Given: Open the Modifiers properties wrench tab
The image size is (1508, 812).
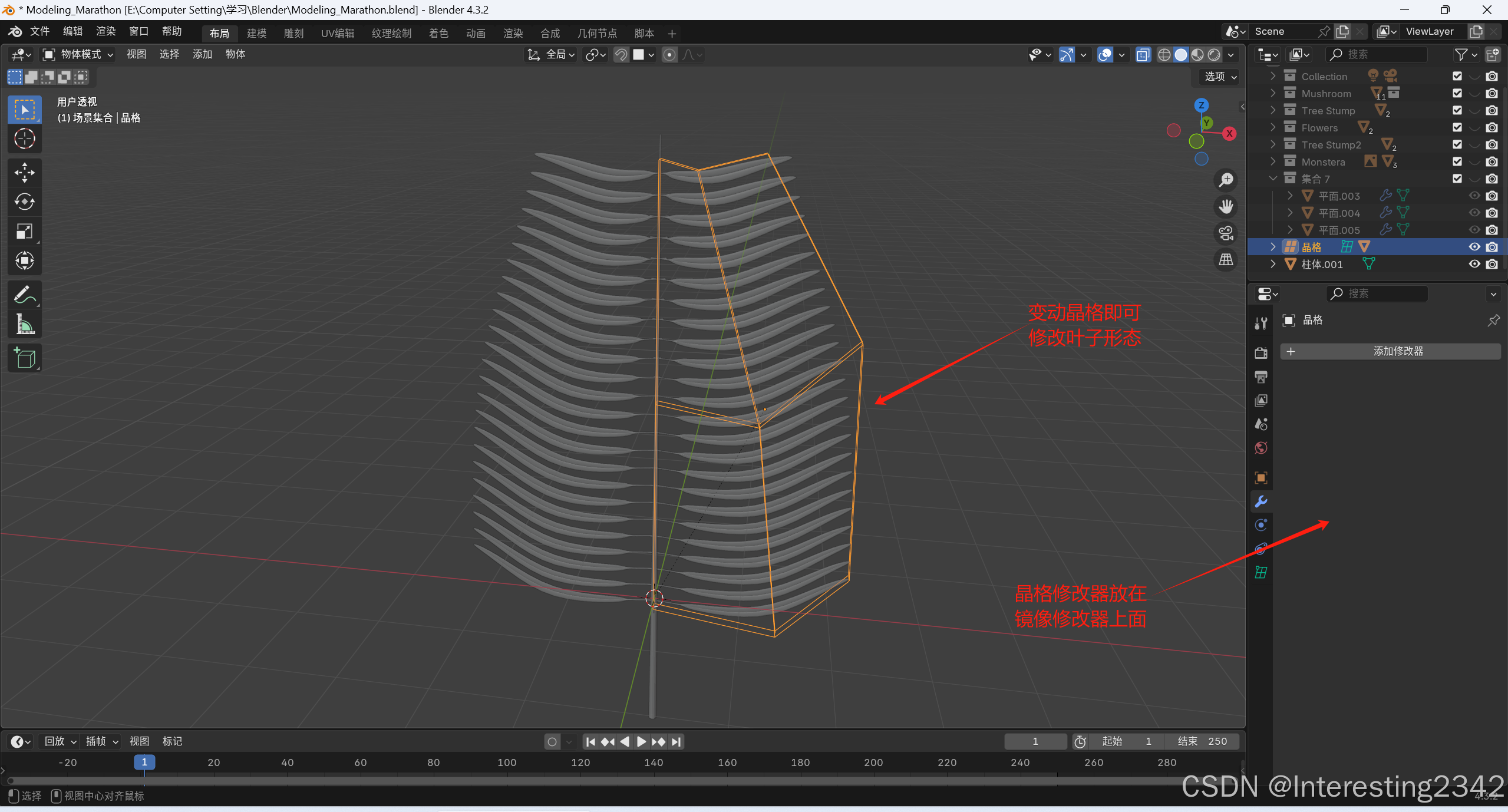Looking at the screenshot, I should 1261,501.
